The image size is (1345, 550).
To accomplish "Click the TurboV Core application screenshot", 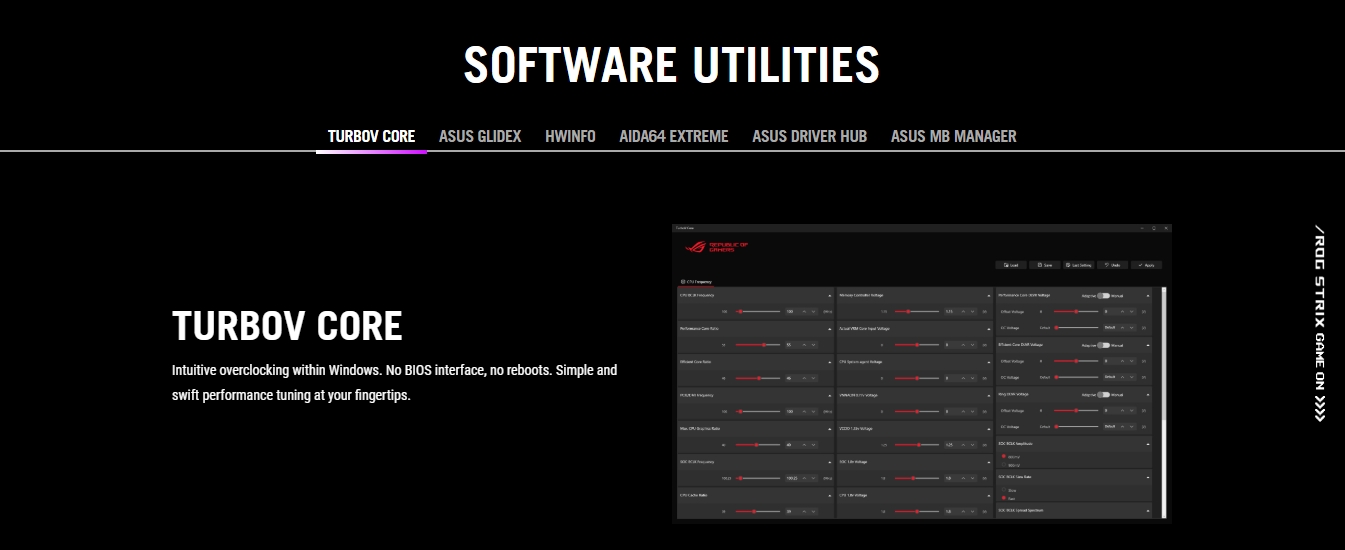I will click(x=922, y=373).
